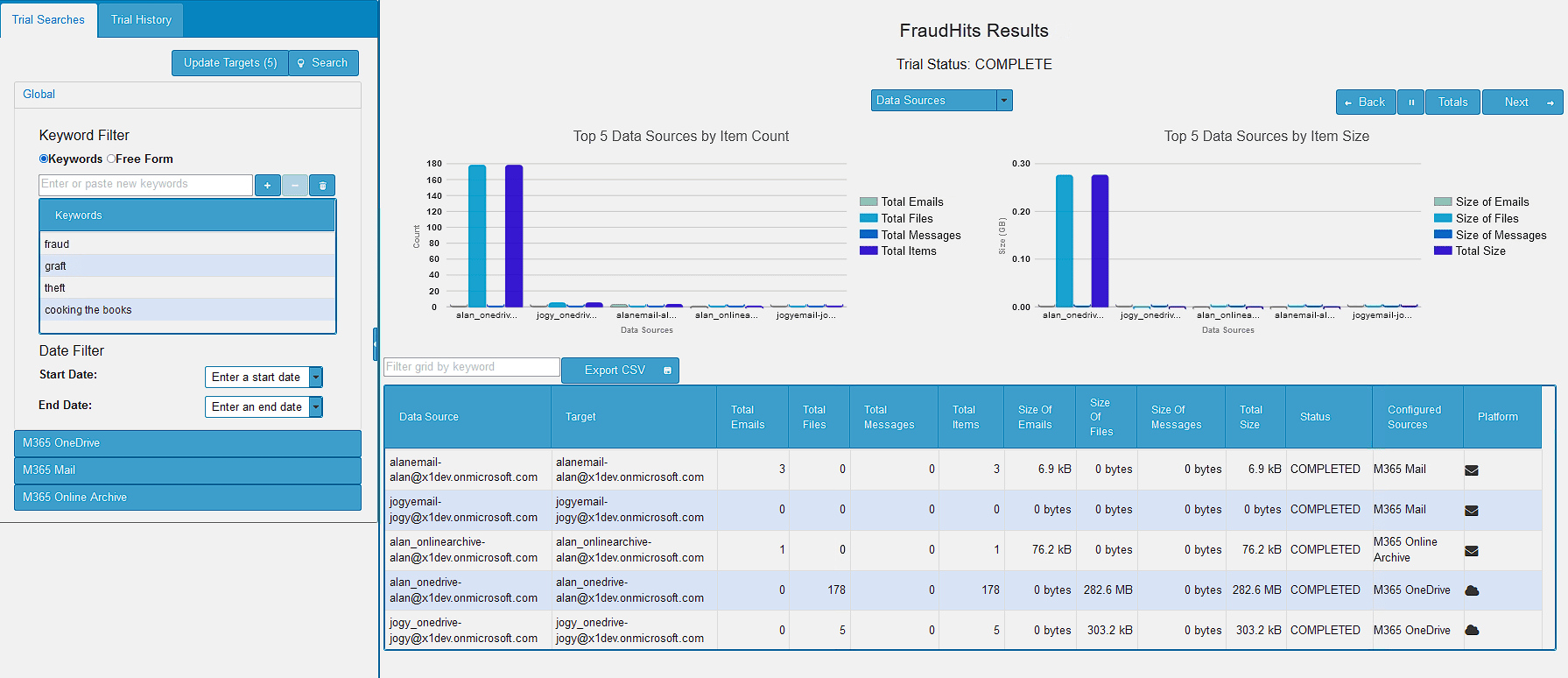Switch to the Trial History tab
The height and width of the screenshot is (678, 1568).
[141, 19]
